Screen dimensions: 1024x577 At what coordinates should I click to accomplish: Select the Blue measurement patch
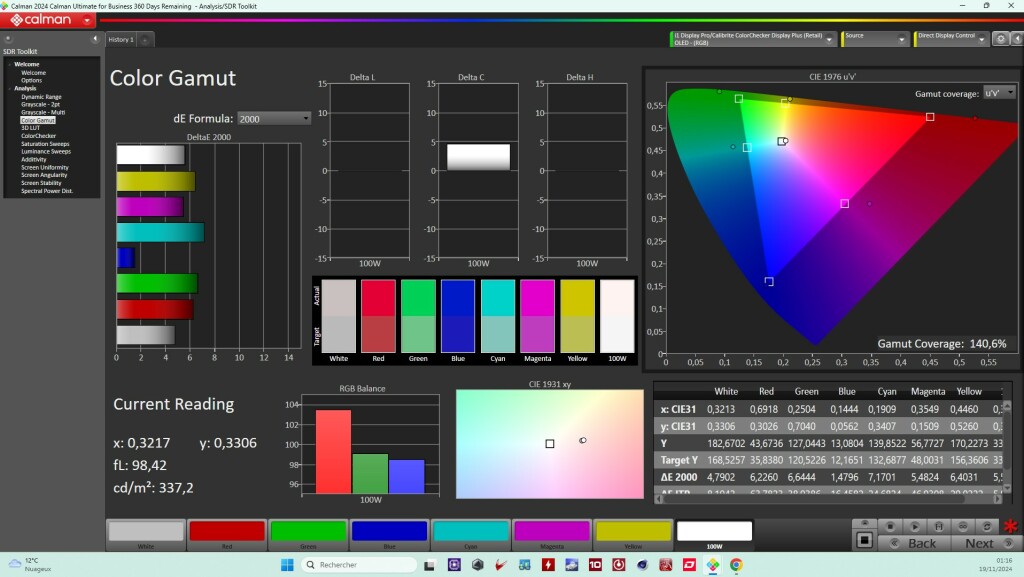(389, 535)
